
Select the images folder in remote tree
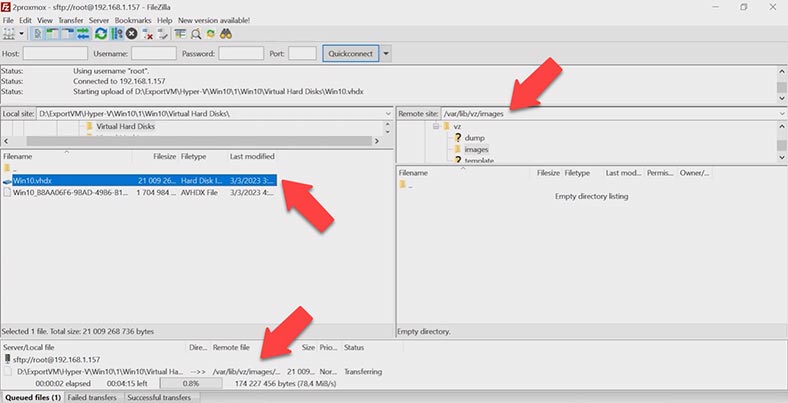(476, 149)
